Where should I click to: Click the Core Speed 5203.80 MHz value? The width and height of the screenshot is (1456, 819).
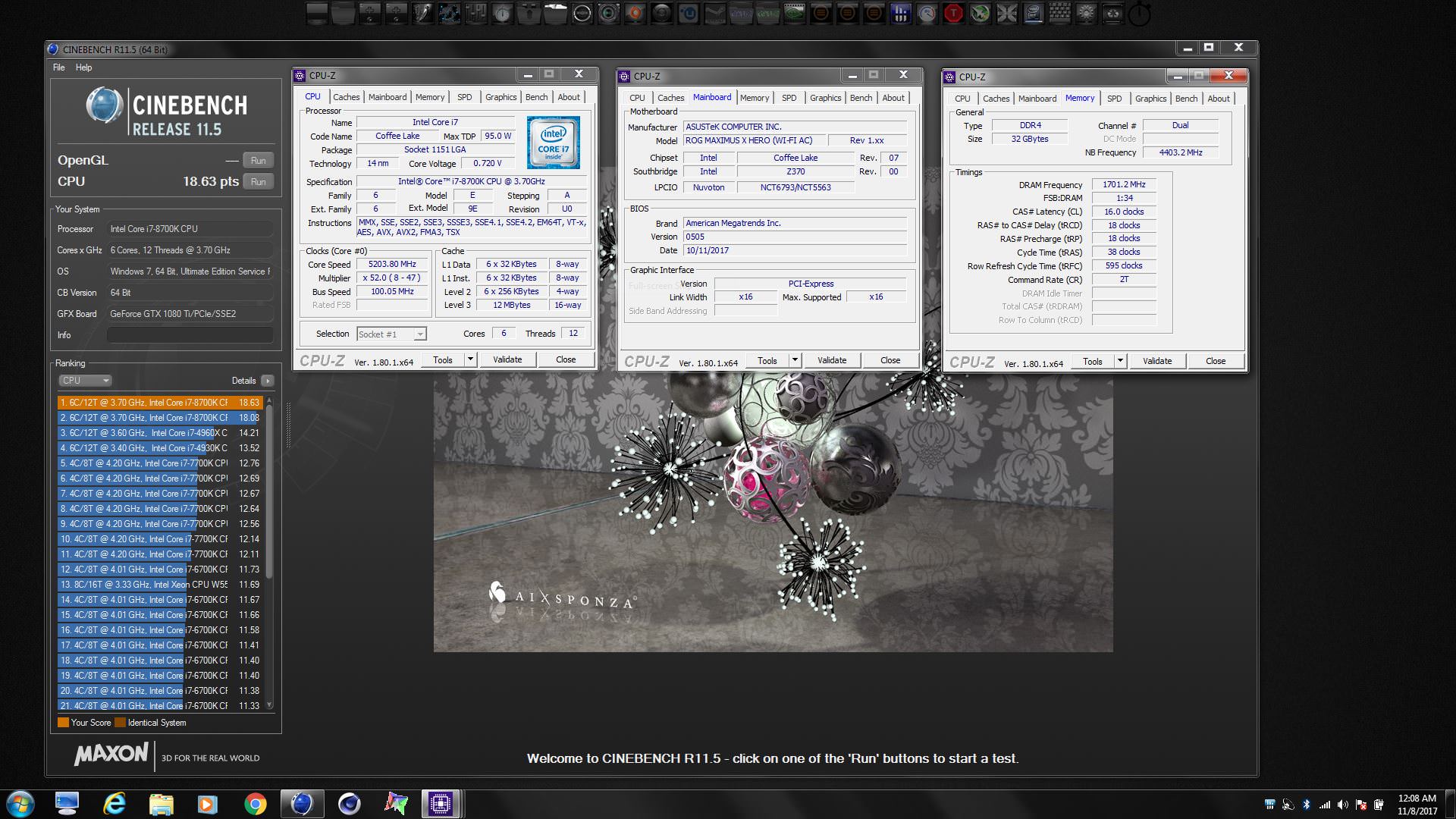[x=392, y=265]
